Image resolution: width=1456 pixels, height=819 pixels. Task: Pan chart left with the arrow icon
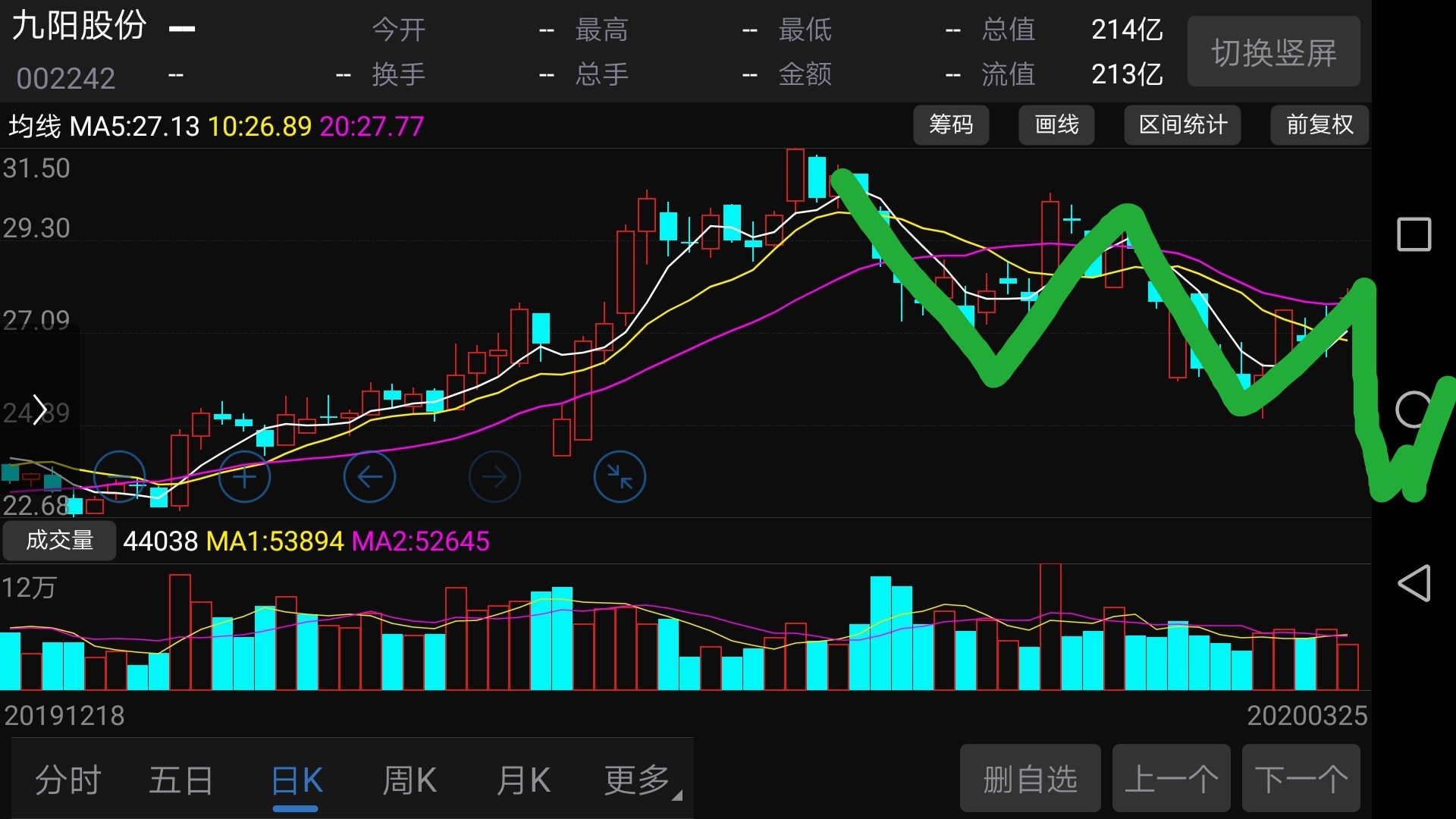(x=369, y=476)
